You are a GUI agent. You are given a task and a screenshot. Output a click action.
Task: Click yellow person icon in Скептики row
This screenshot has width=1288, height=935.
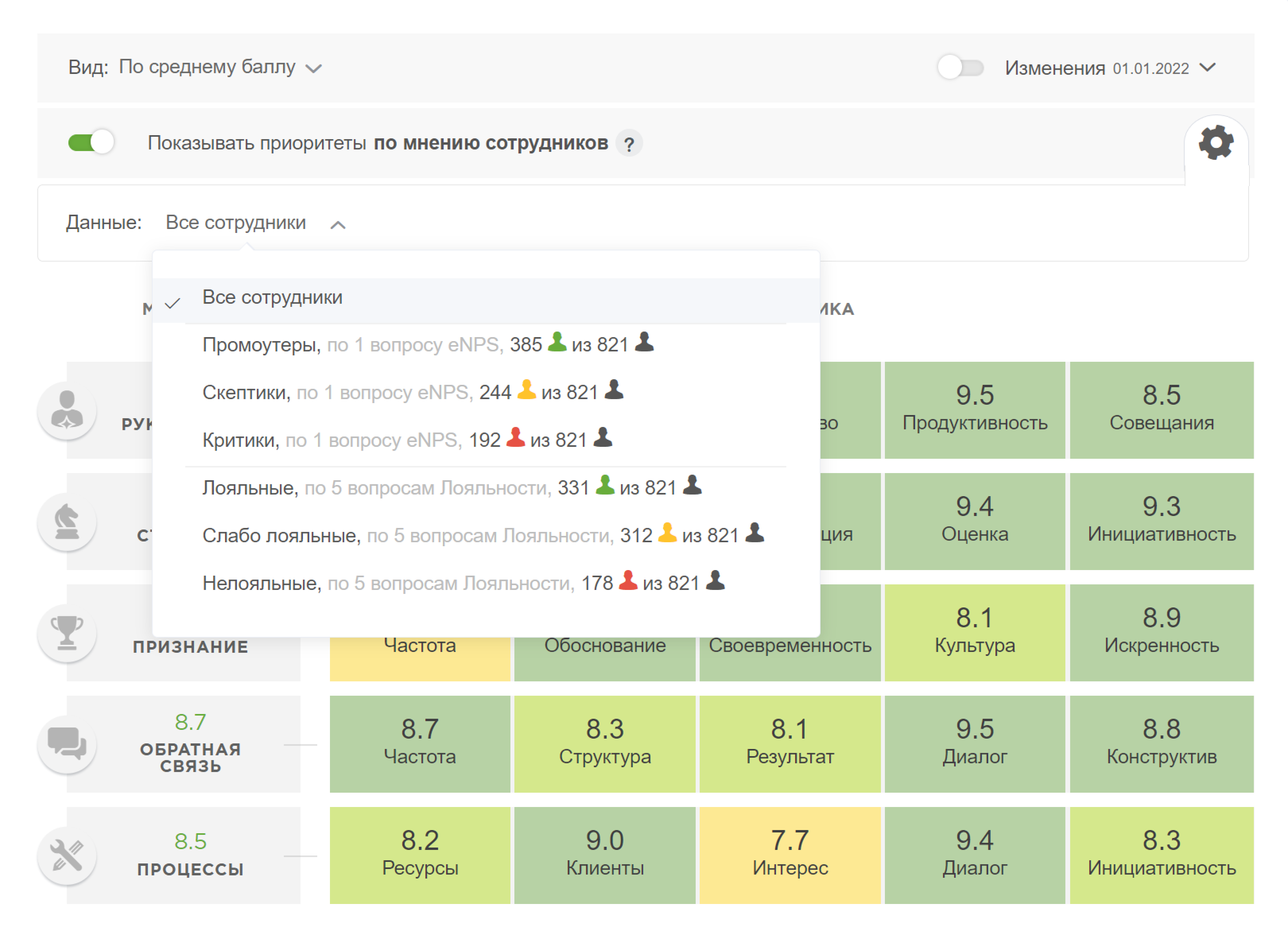[x=526, y=390]
